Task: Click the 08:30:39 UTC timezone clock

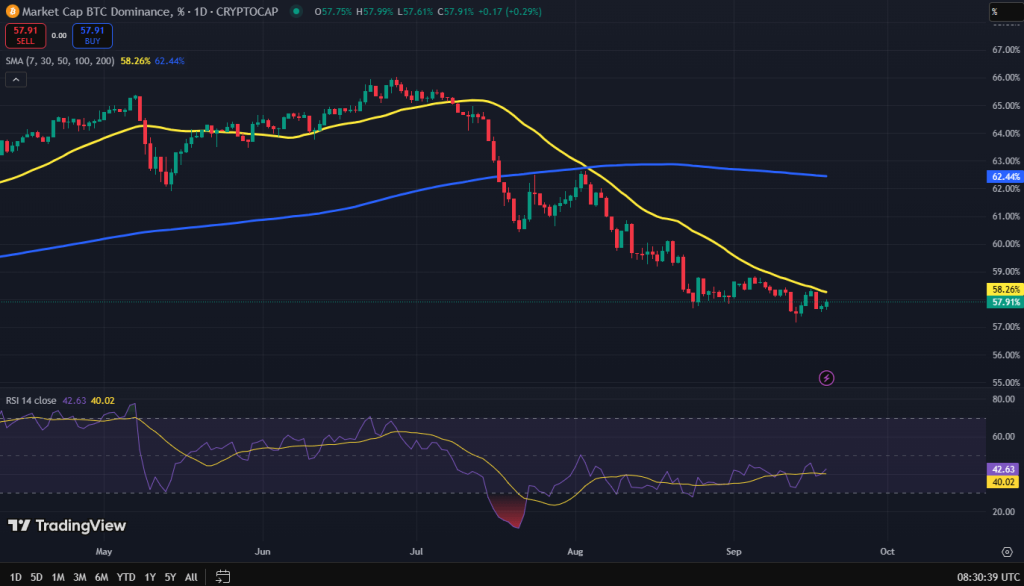Action: pos(988,577)
